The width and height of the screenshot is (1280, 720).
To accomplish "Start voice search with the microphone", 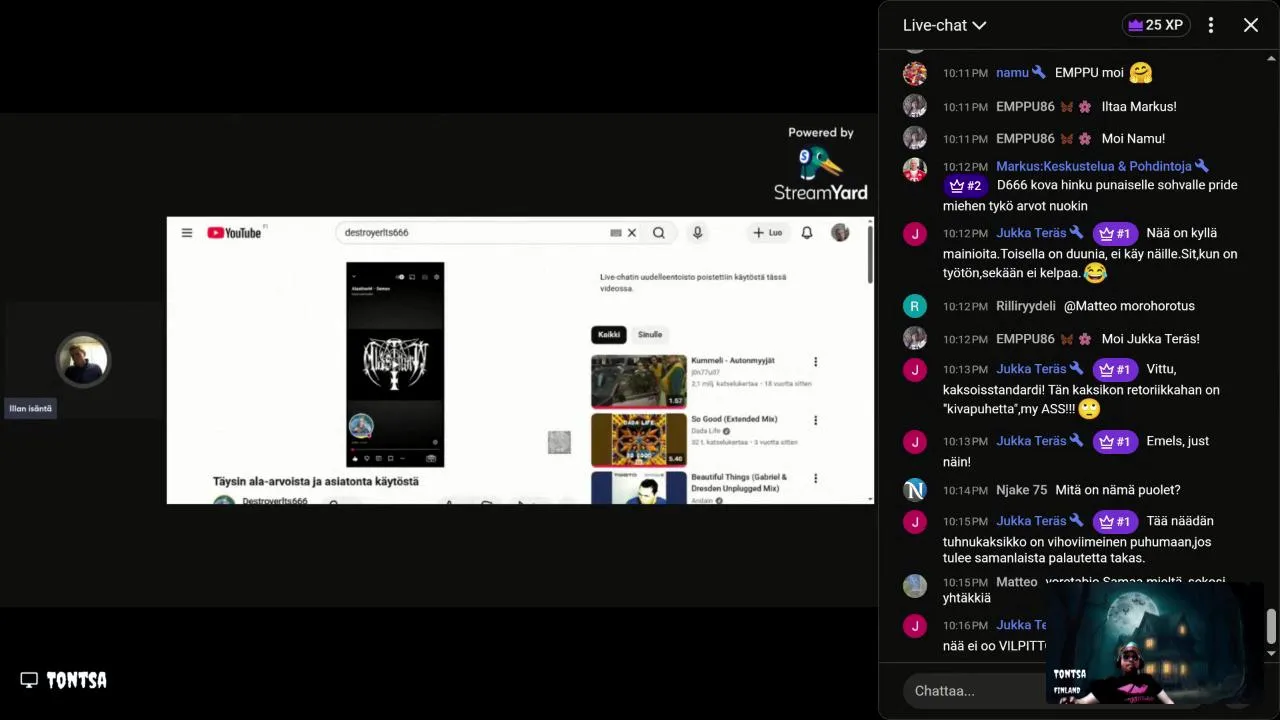I will (698, 233).
